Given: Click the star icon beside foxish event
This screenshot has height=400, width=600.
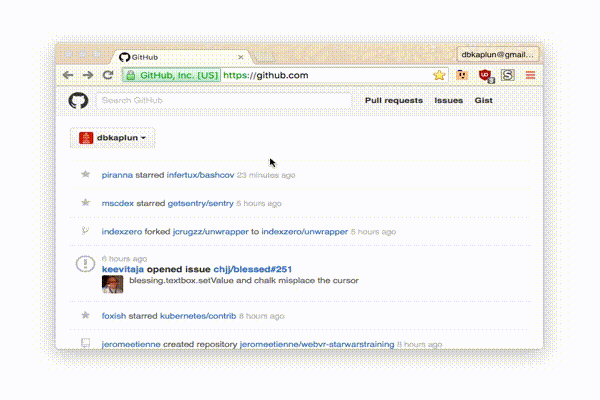Looking at the screenshot, I should pyautogui.click(x=86, y=315).
